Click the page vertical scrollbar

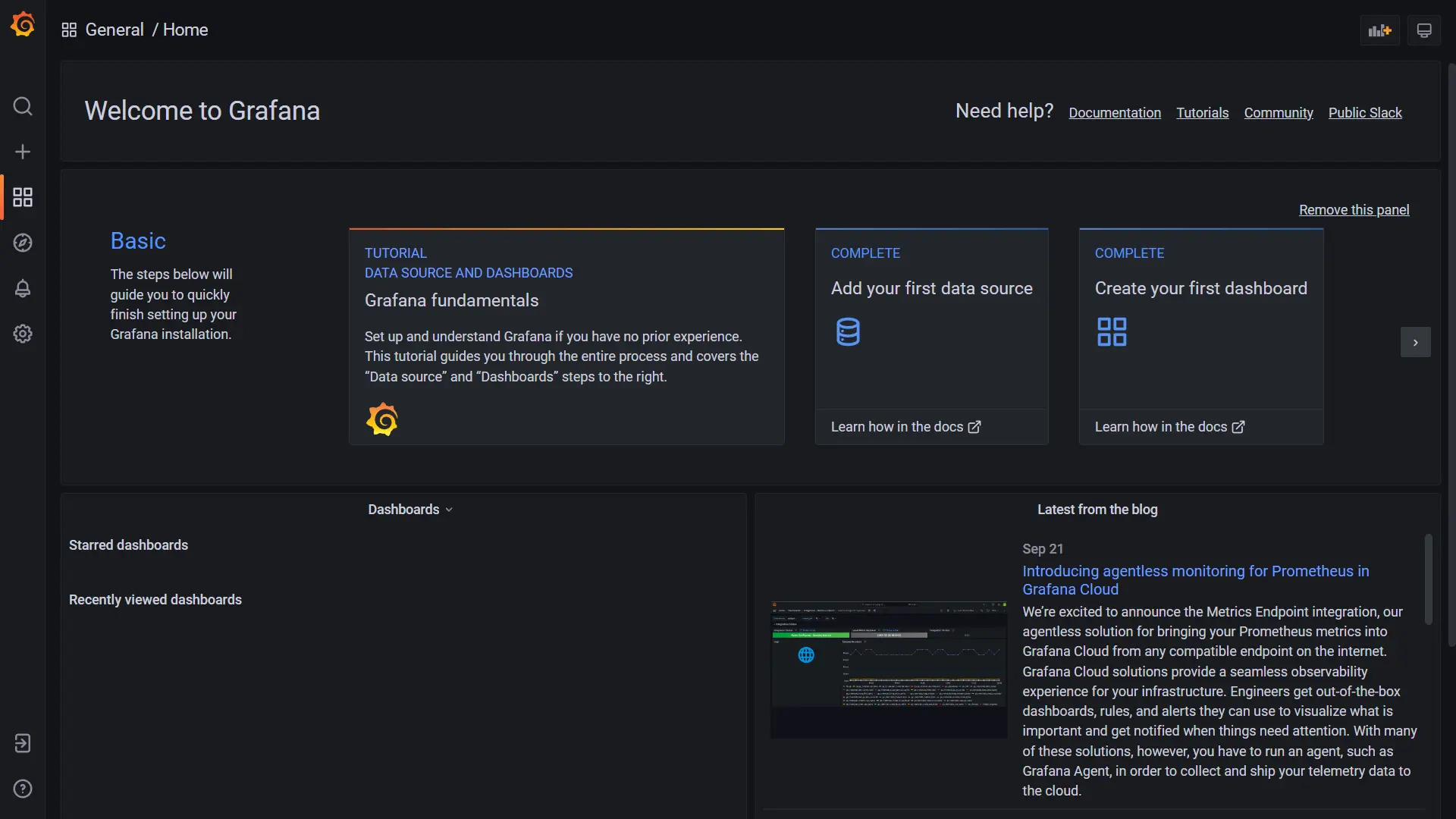click(1451, 355)
